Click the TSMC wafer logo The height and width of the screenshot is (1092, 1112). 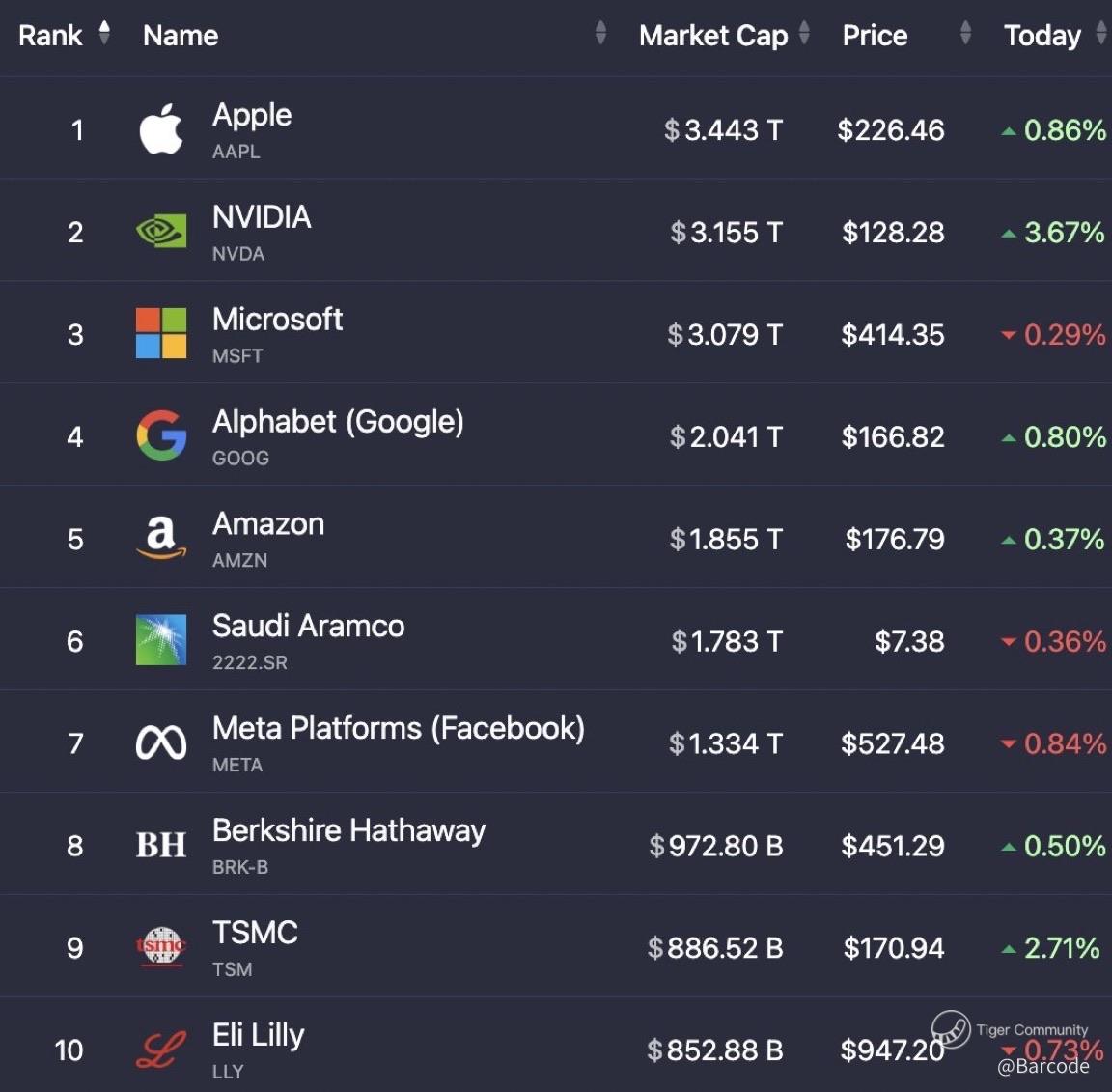(x=161, y=947)
